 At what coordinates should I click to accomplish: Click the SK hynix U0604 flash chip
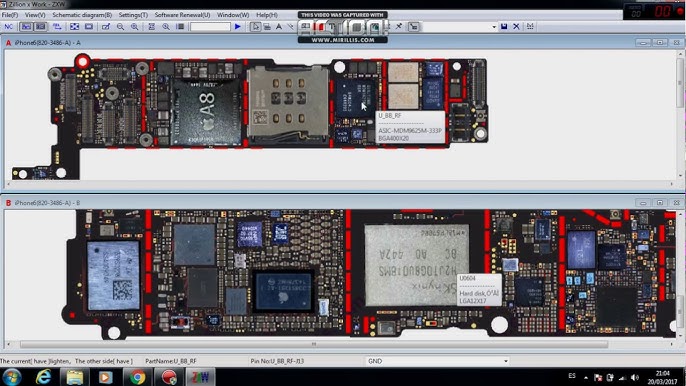click(416, 265)
